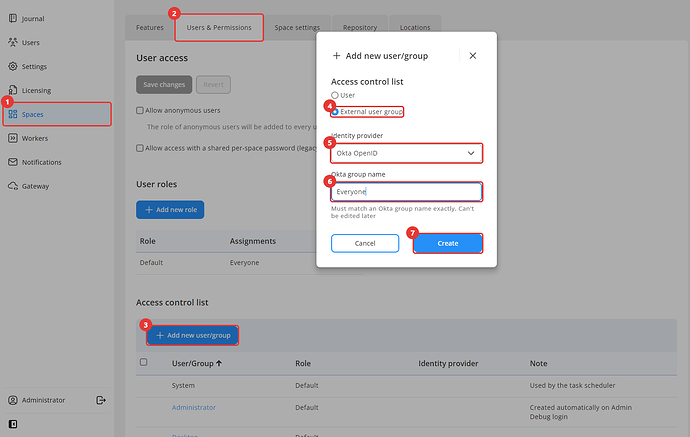Click 'Used by the task scheduler' note

pos(572,385)
